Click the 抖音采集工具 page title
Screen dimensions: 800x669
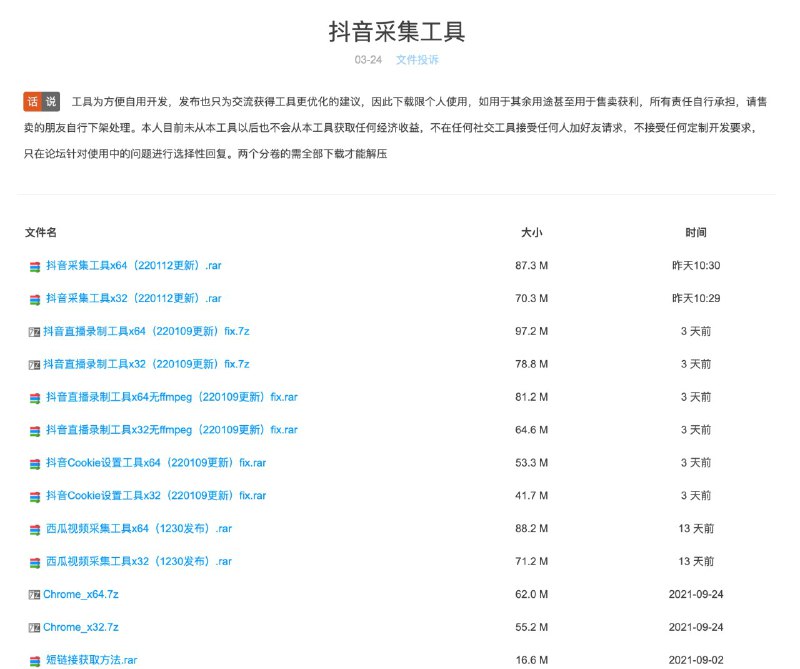pyautogui.click(x=396, y=32)
